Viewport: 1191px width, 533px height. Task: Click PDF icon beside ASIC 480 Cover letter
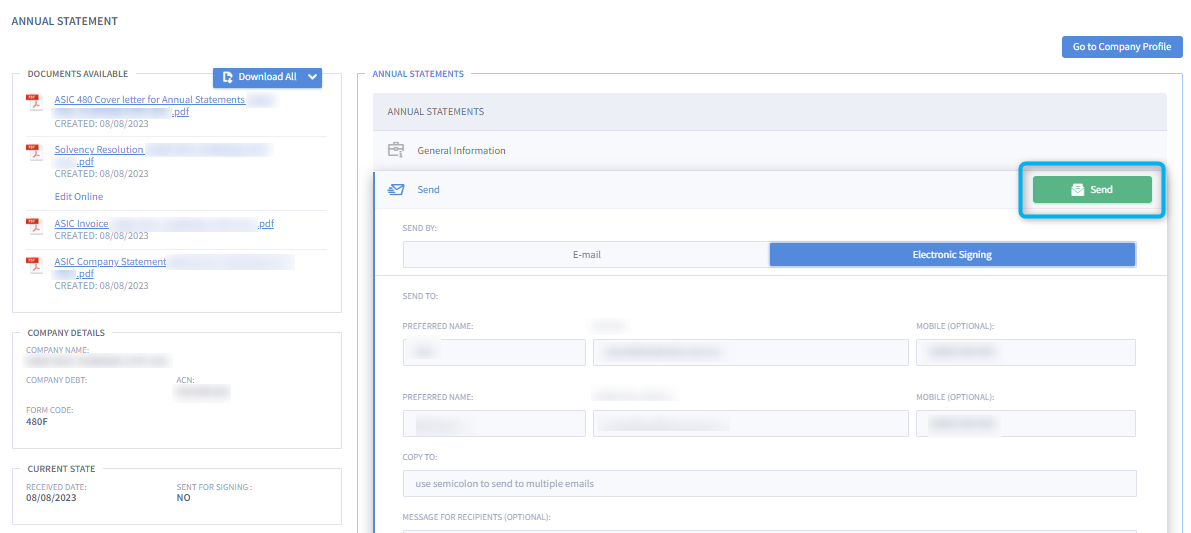(34, 102)
